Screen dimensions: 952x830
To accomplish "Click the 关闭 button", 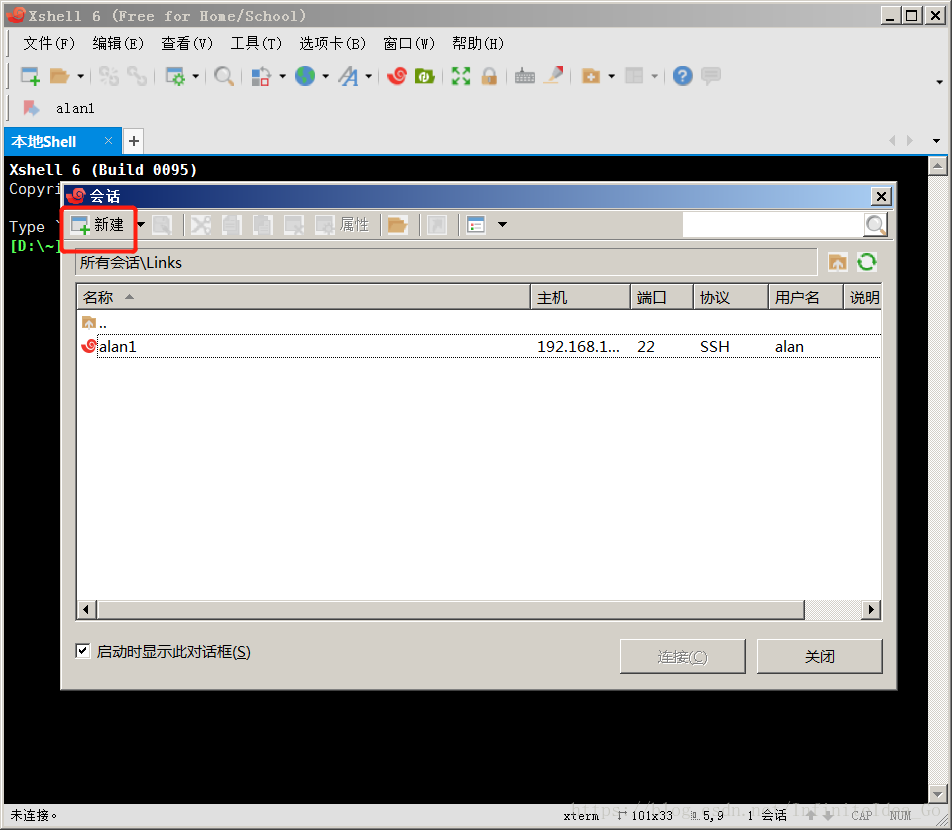I will click(x=820, y=656).
